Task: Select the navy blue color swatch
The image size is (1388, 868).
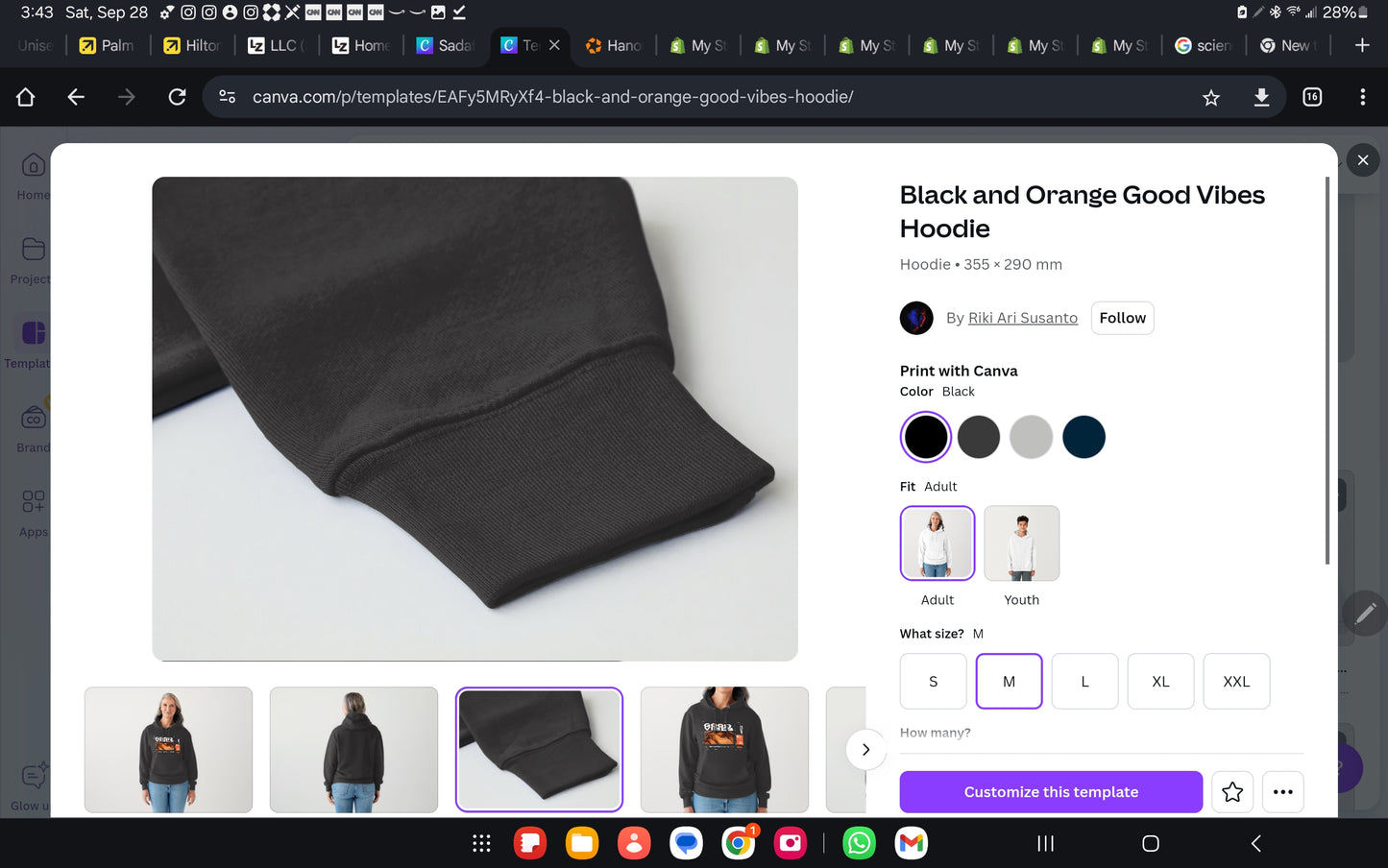Action: tap(1084, 438)
